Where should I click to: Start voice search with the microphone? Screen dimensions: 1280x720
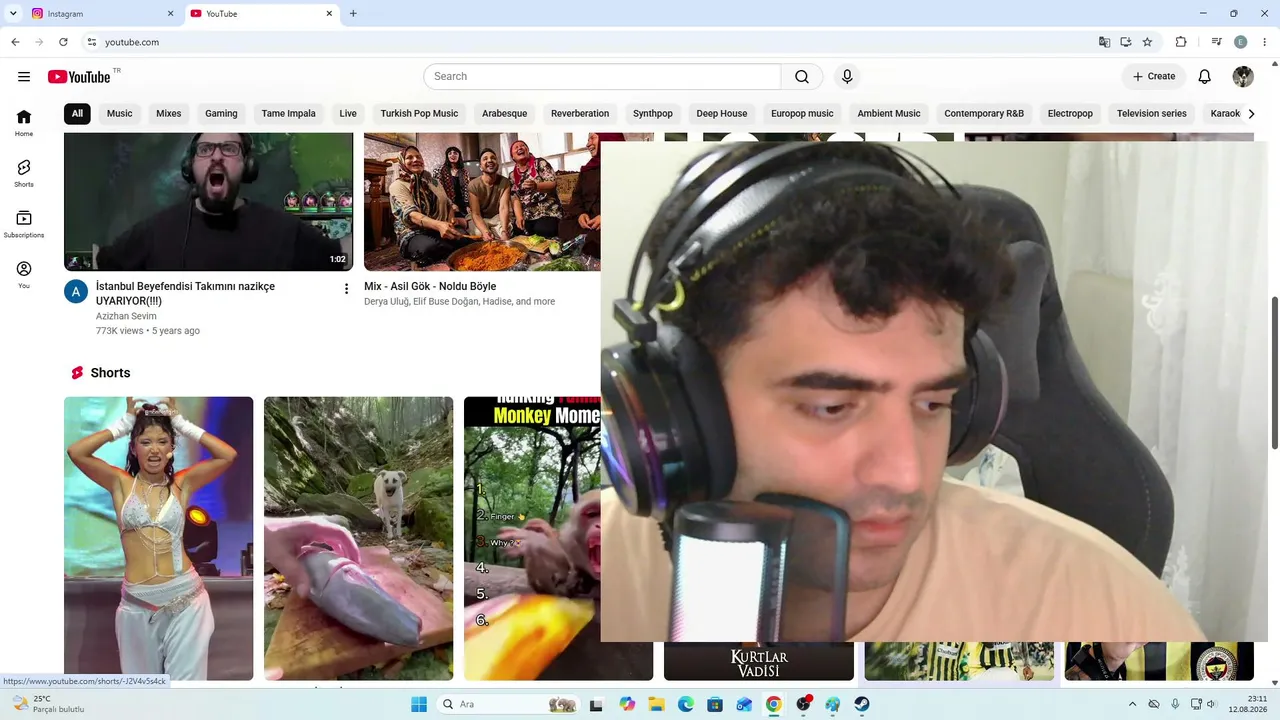847,77
